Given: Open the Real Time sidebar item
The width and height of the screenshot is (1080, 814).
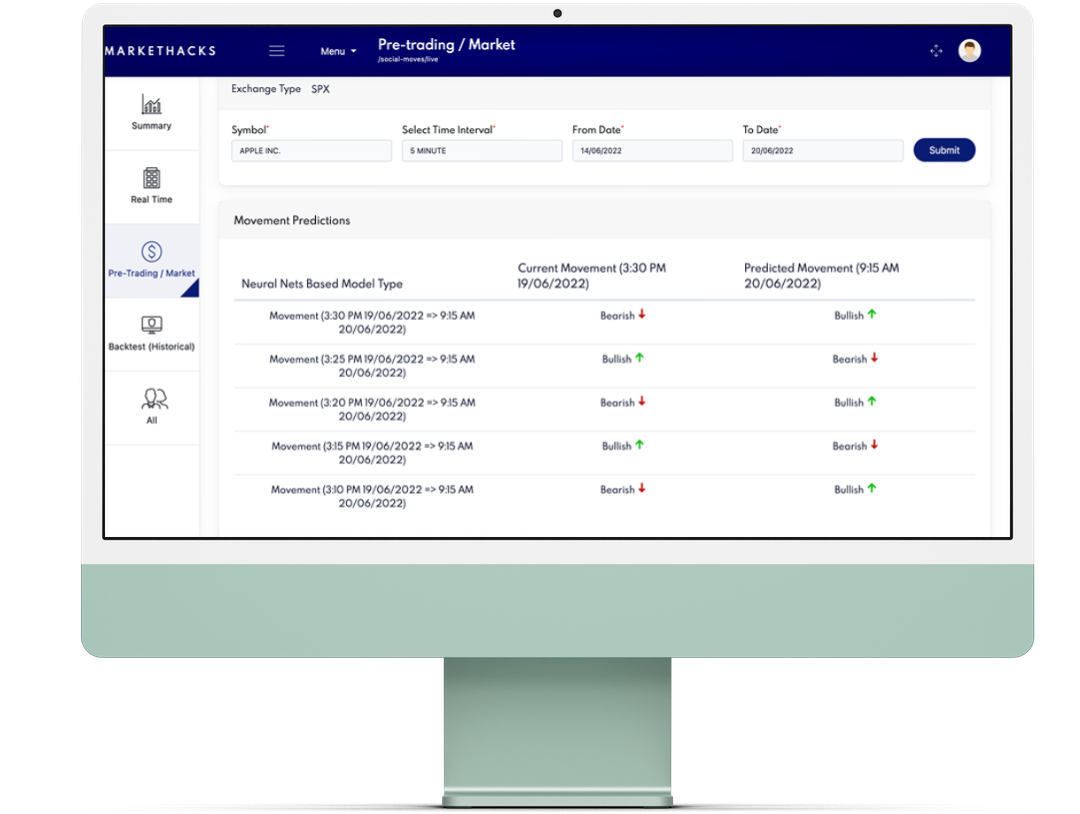Looking at the screenshot, I should coord(152,186).
